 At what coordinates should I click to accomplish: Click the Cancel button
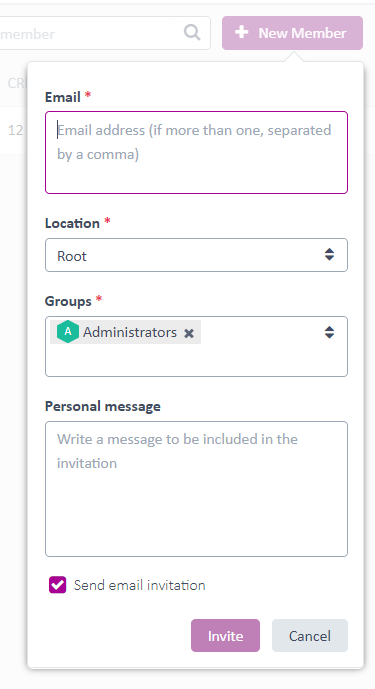pyautogui.click(x=310, y=635)
